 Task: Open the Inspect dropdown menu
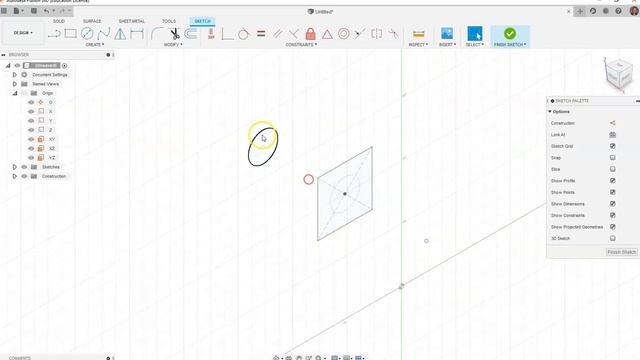418,44
